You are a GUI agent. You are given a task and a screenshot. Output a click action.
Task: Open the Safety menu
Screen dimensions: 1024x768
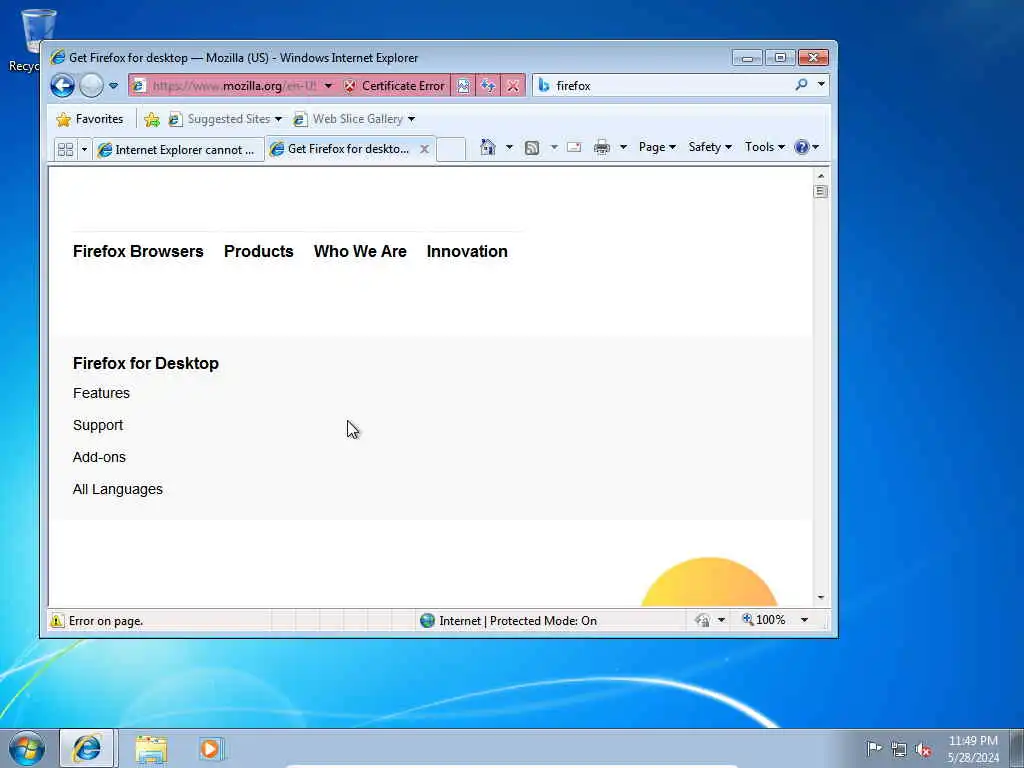pos(710,147)
